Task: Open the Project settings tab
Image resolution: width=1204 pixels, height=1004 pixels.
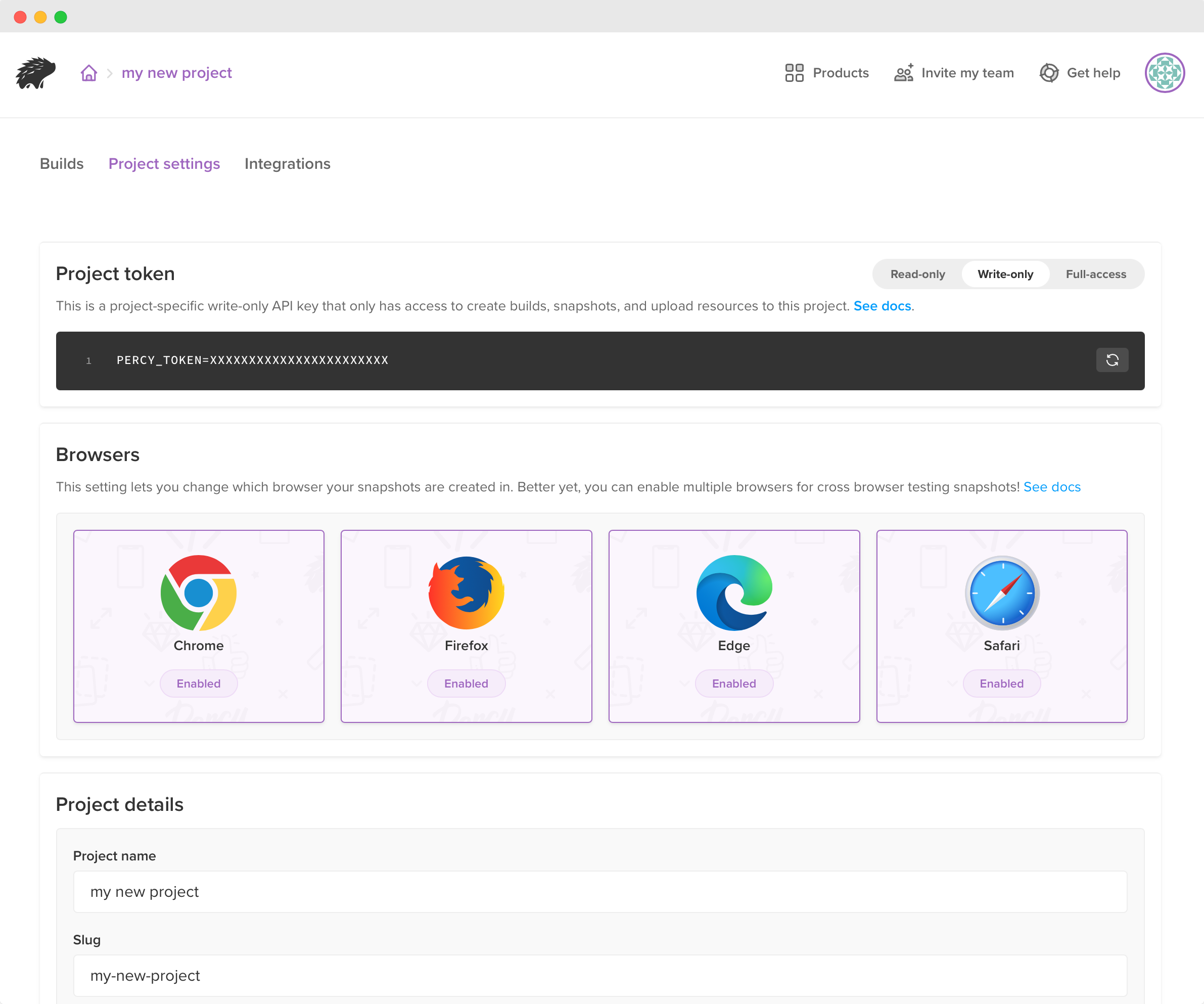Action: [164, 164]
